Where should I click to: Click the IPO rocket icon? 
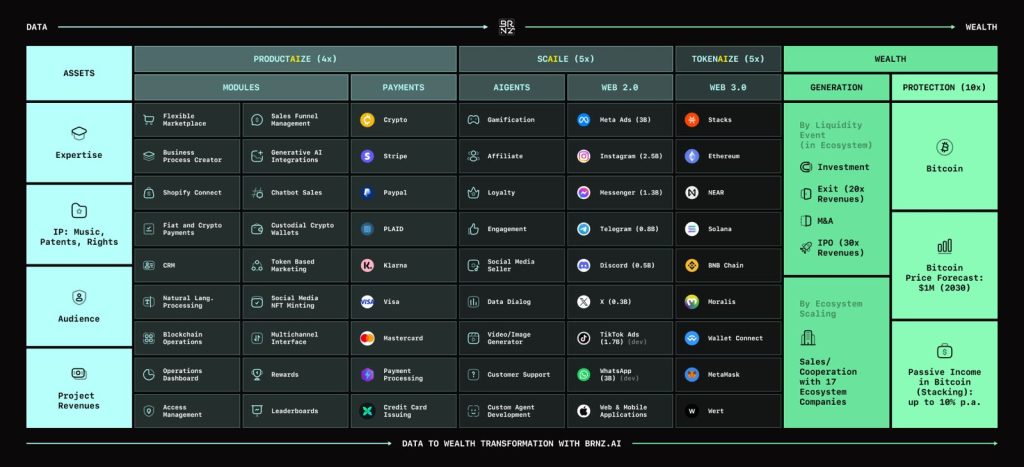[806, 248]
